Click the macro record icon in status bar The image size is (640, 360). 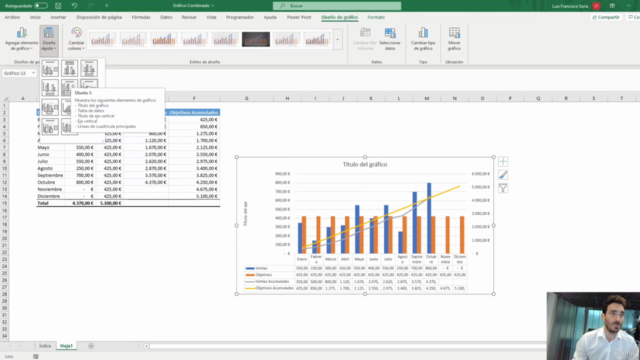[36, 356]
